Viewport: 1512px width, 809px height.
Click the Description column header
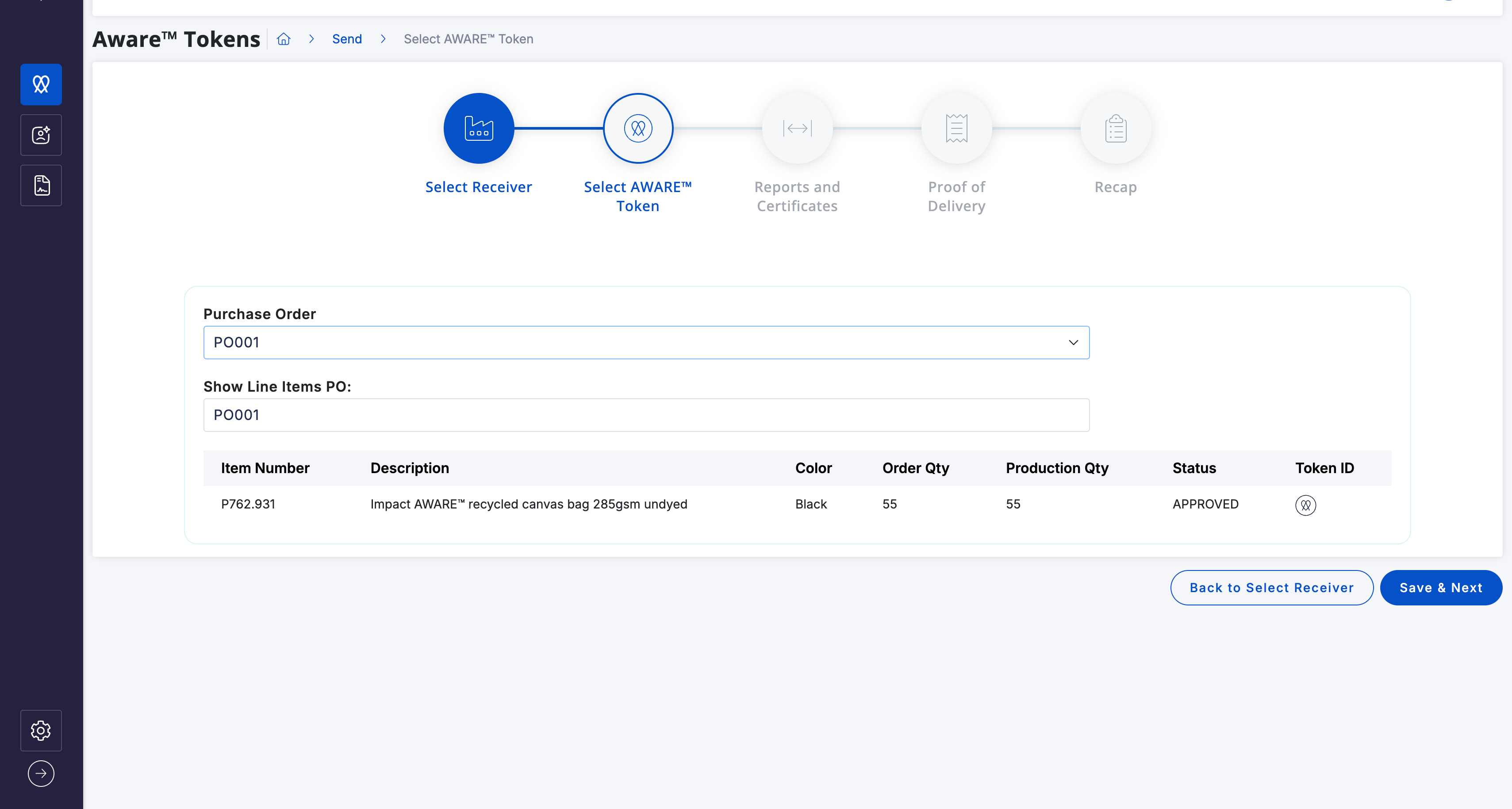point(410,468)
